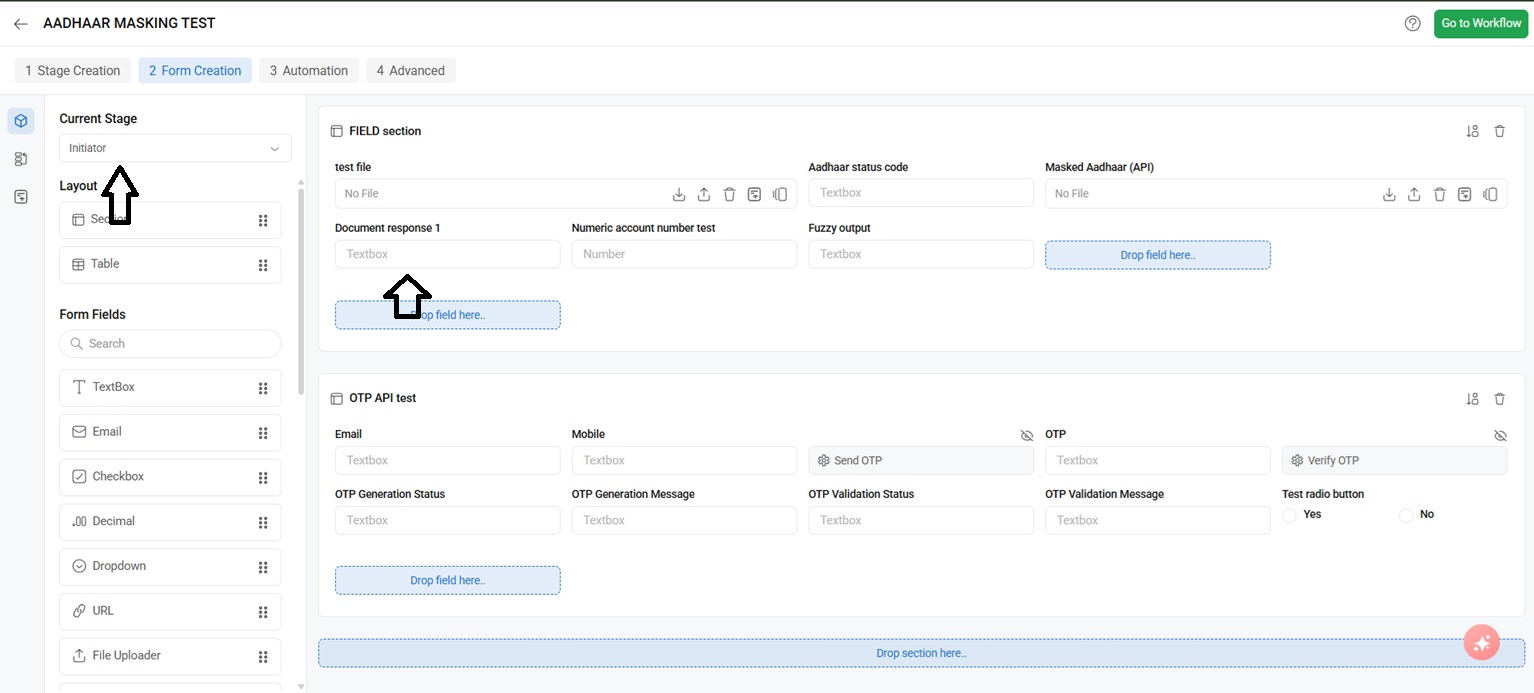This screenshot has width=1534, height=693.
Task: Click upload icon in Masked Aadhaar (API) field
Action: (x=1414, y=194)
